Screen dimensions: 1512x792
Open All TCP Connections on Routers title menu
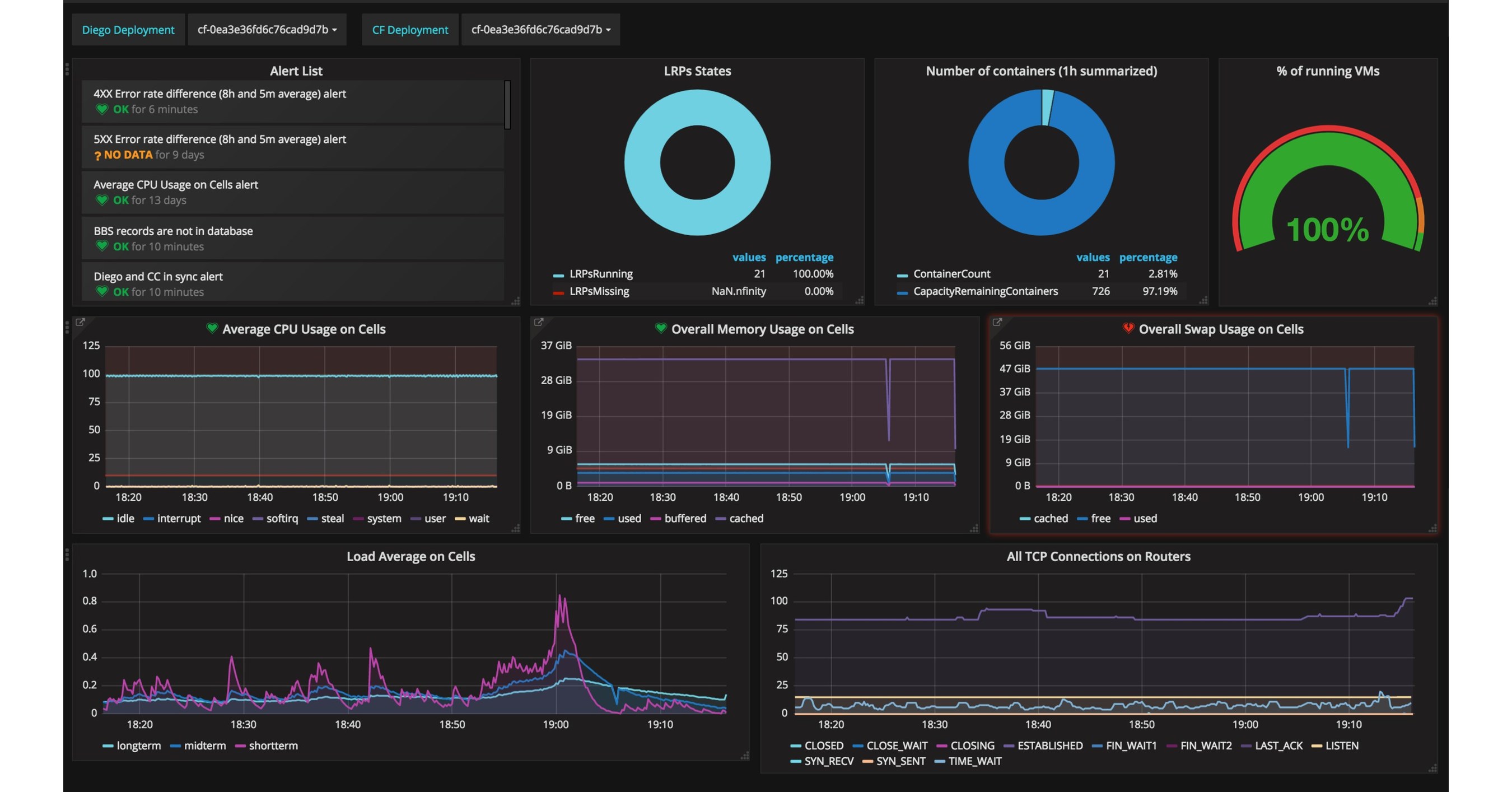pyautogui.click(x=1098, y=557)
